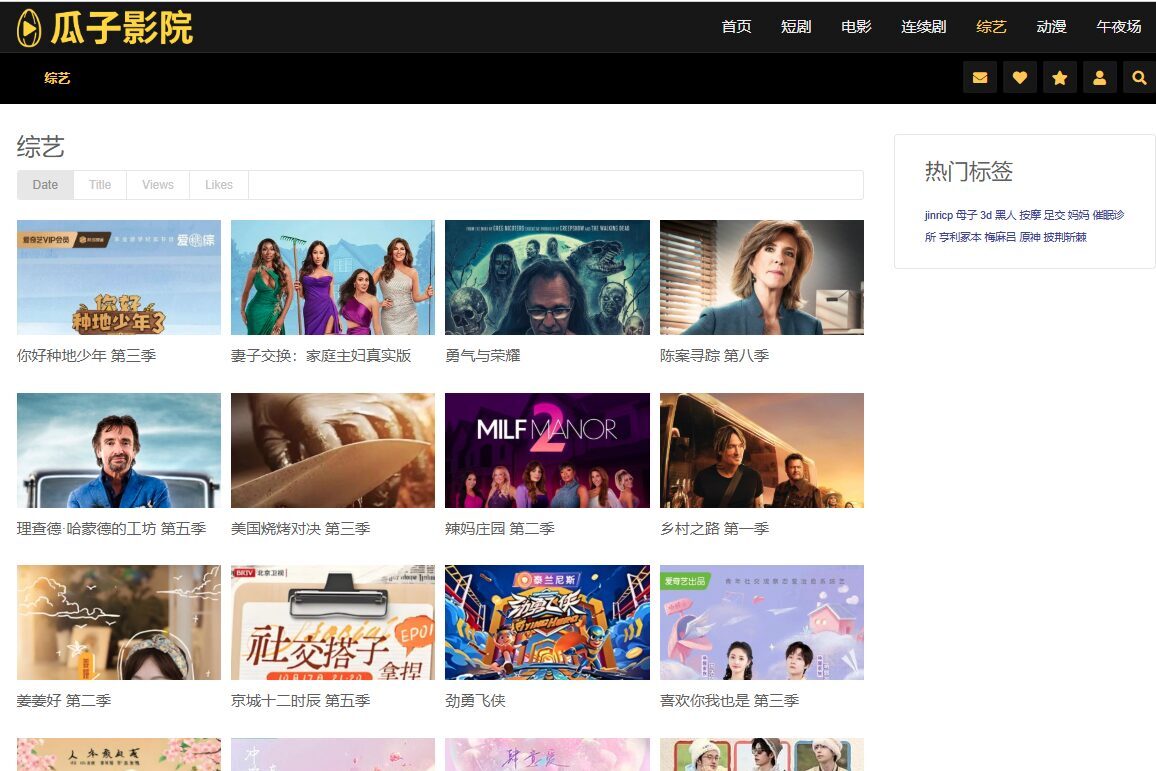
Task: Sort videos by Likes tab
Action: click(x=218, y=185)
